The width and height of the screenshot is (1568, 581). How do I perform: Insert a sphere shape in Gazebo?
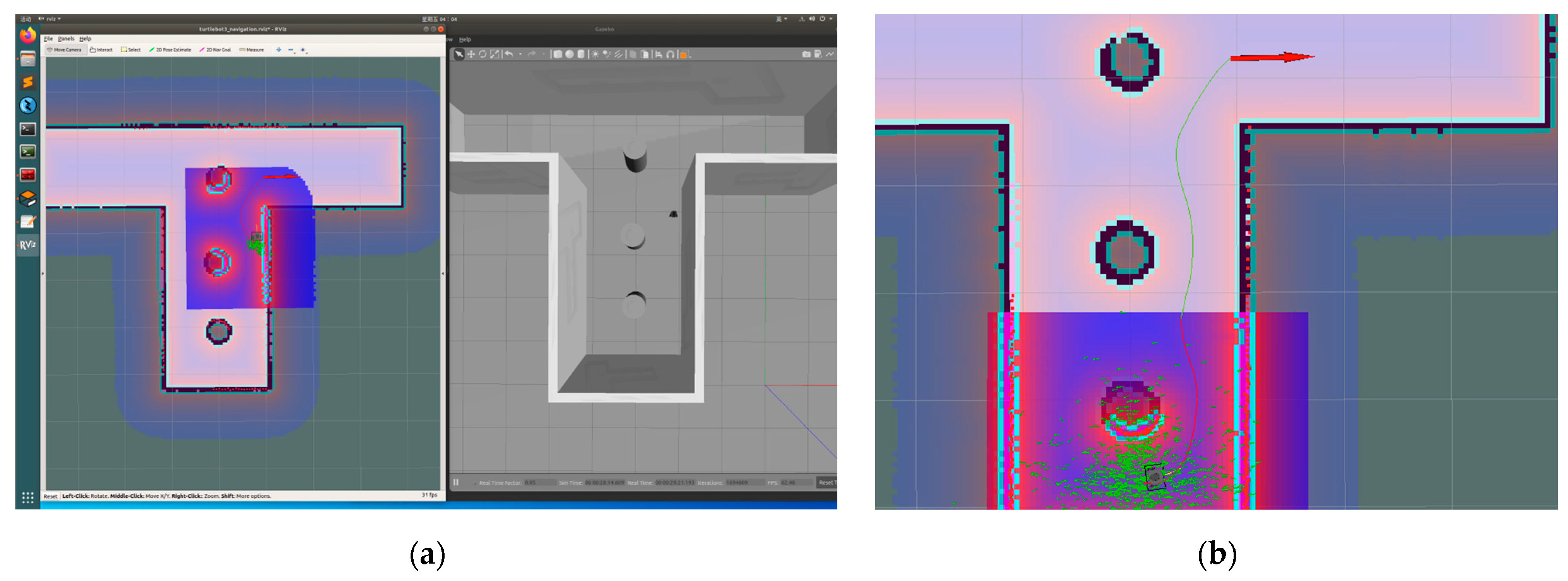(569, 54)
